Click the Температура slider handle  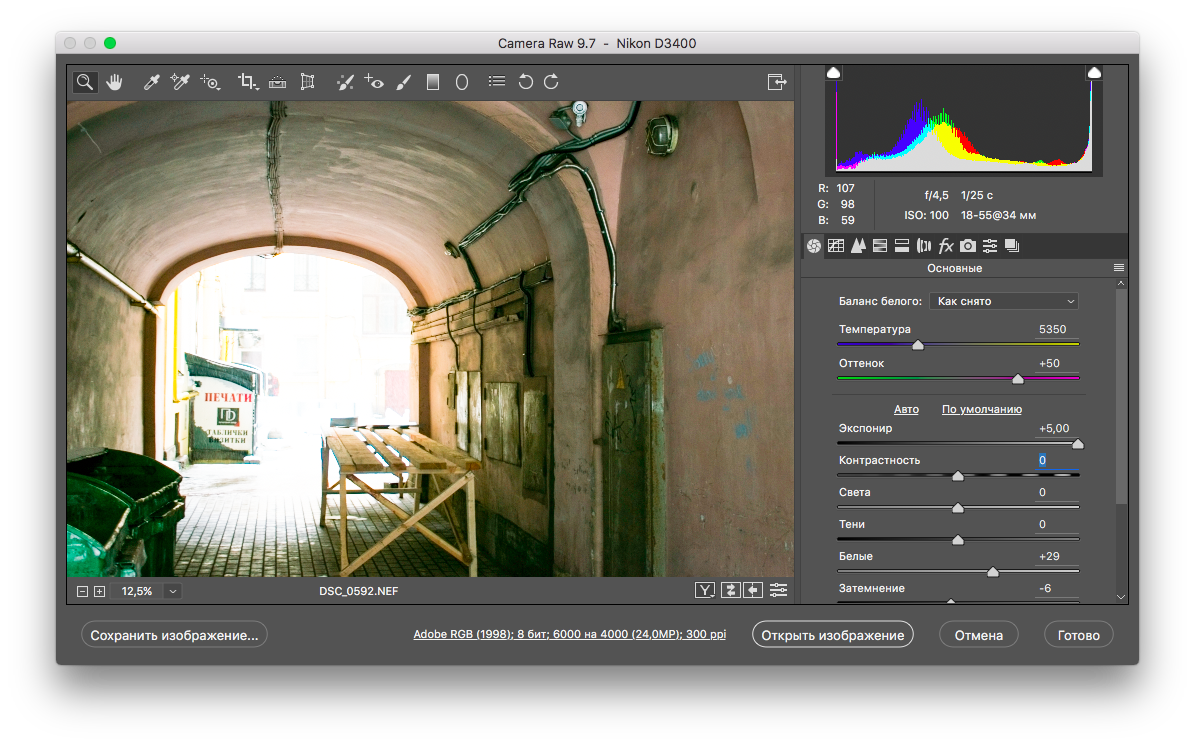[x=918, y=345]
